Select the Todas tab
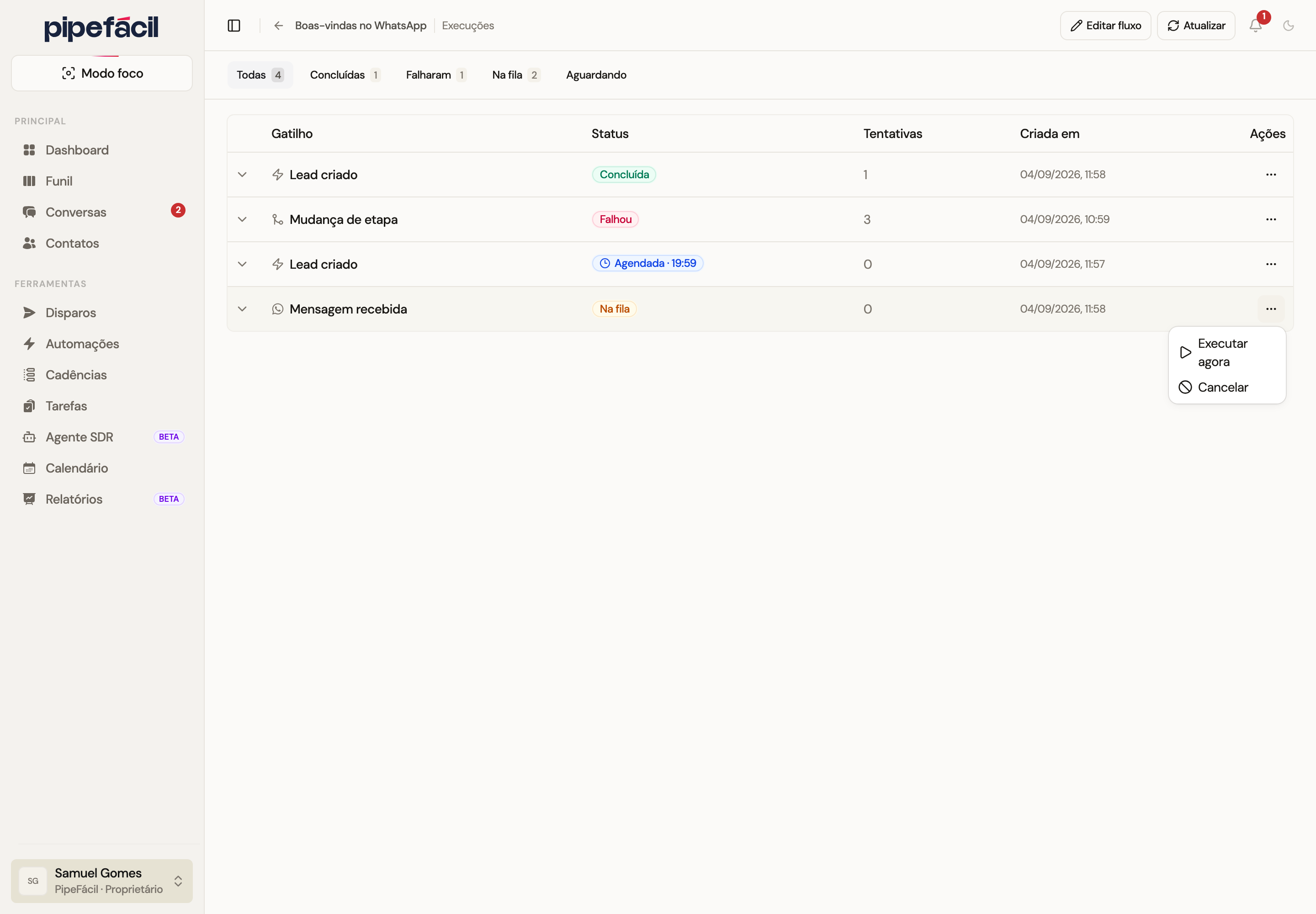 click(260, 75)
